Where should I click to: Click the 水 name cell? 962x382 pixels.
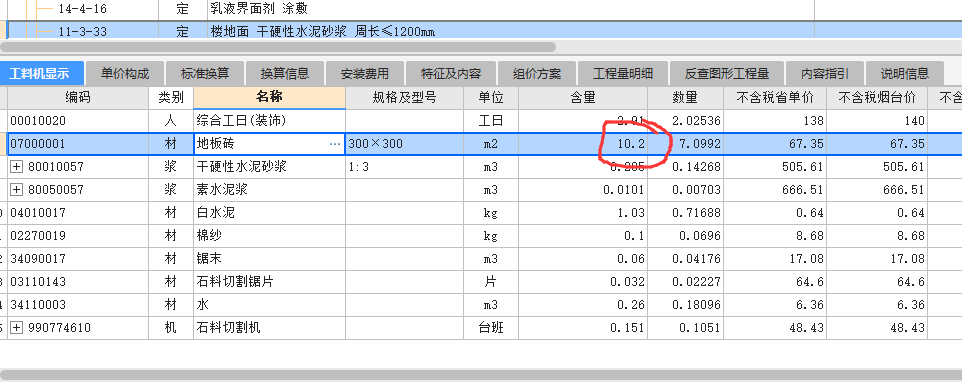(x=269, y=305)
